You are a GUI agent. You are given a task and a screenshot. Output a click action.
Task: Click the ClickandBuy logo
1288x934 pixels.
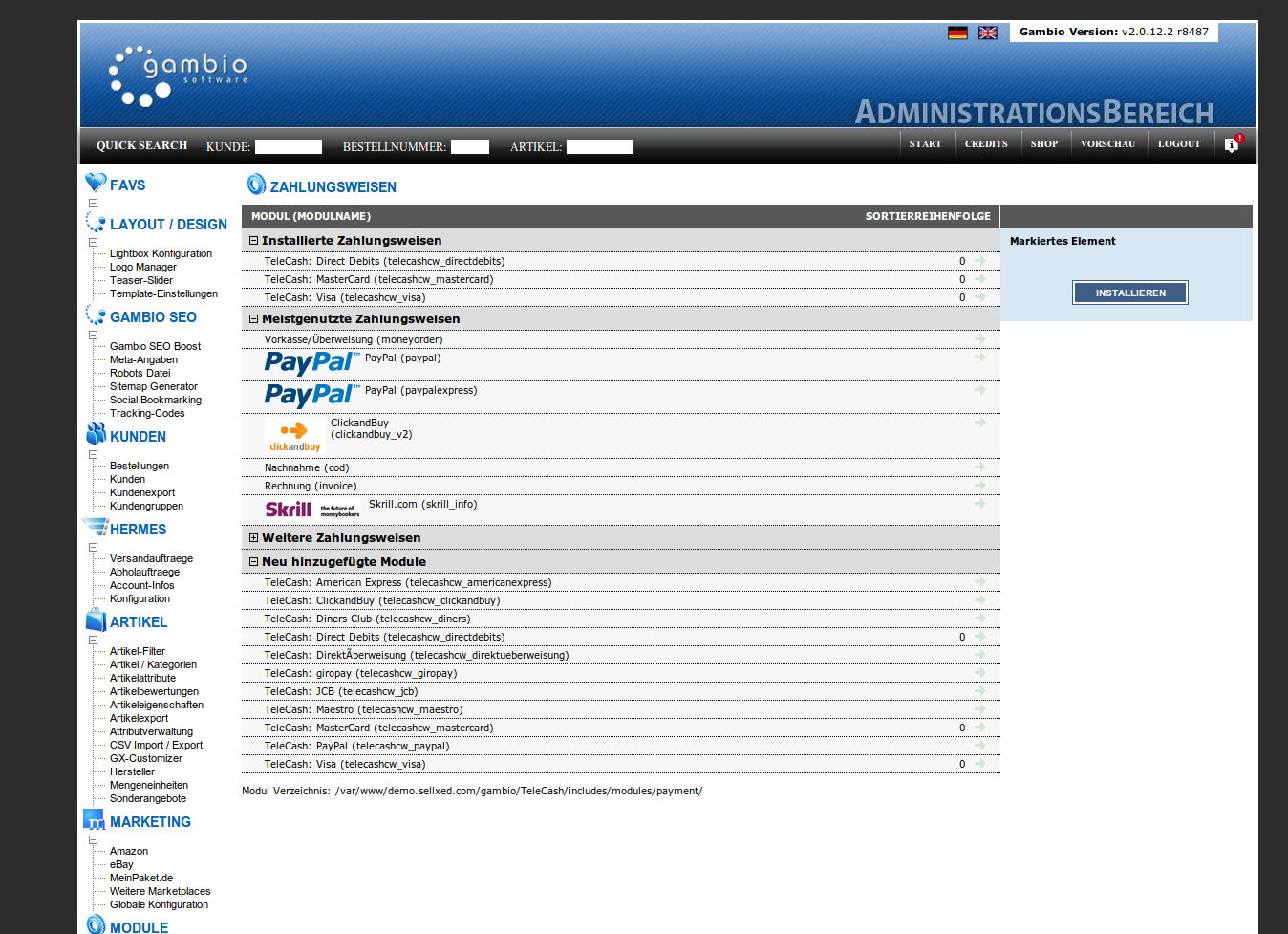point(294,435)
